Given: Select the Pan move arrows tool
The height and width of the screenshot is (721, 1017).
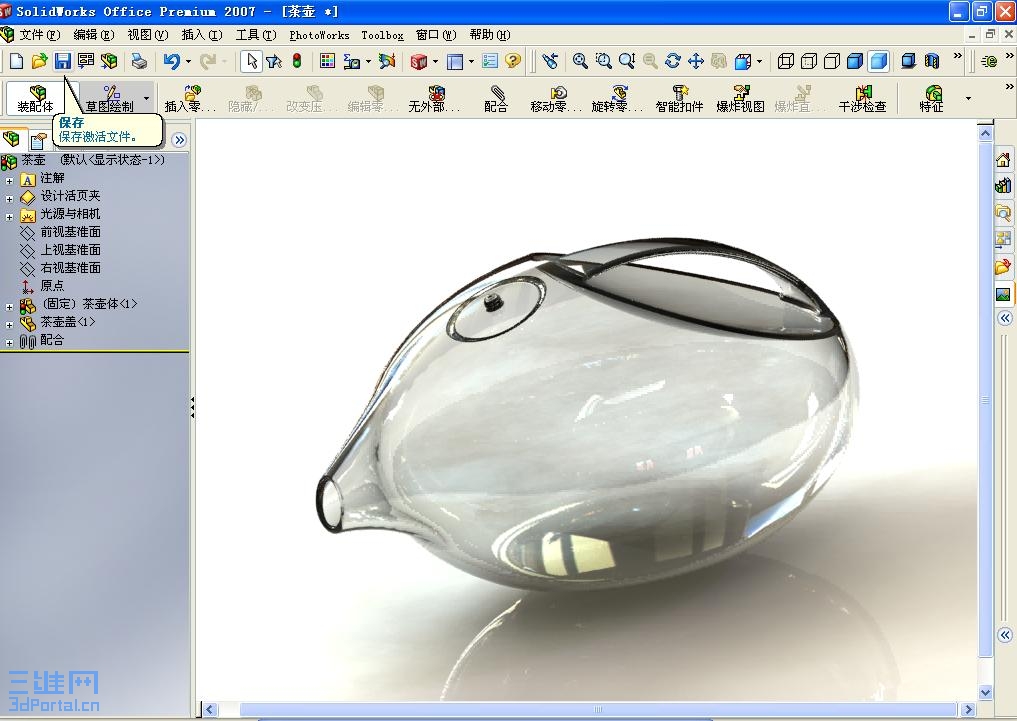Looking at the screenshot, I should pyautogui.click(x=696, y=61).
